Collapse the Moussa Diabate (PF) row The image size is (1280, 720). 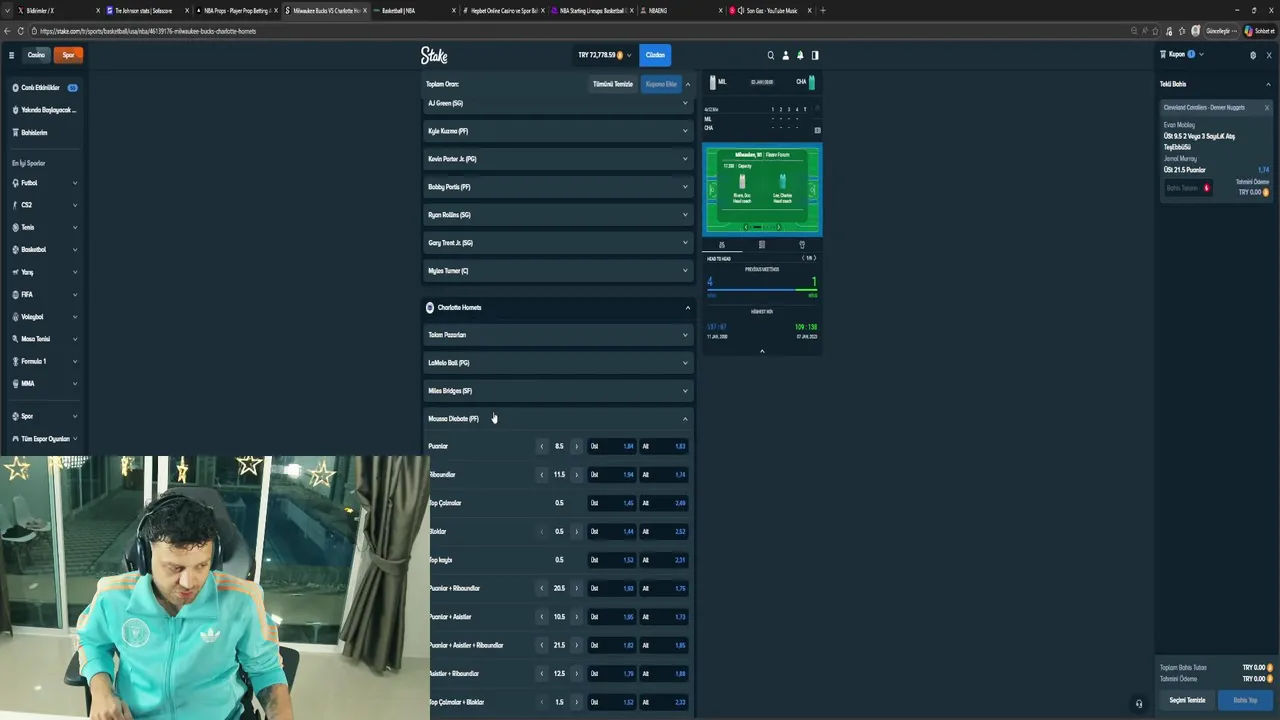(557, 419)
